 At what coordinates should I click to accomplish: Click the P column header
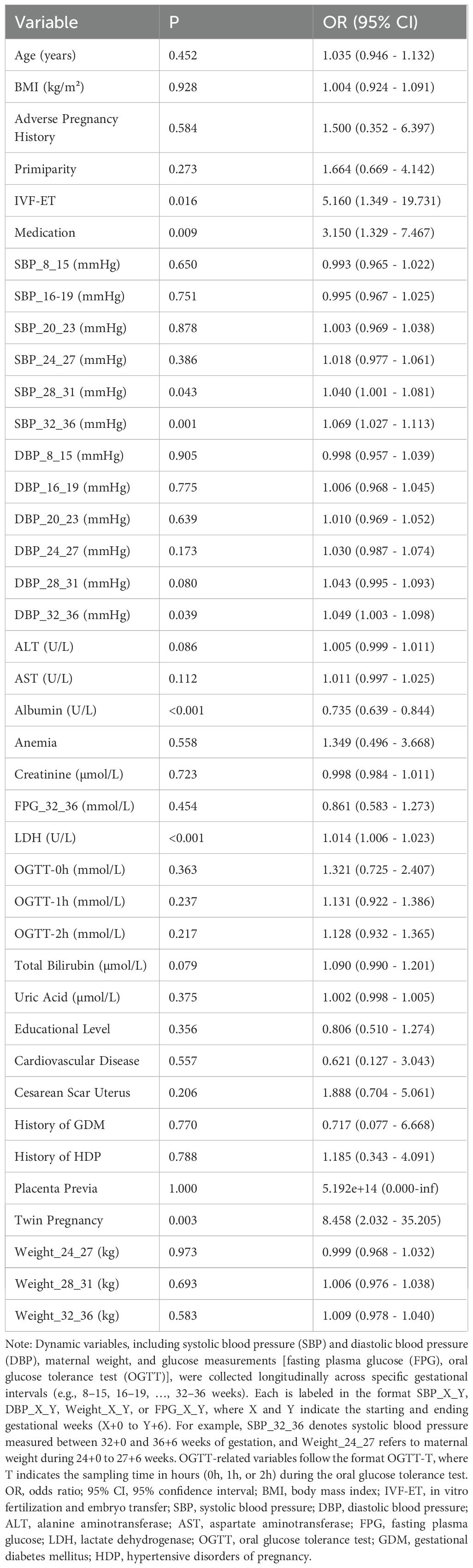click(174, 23)
